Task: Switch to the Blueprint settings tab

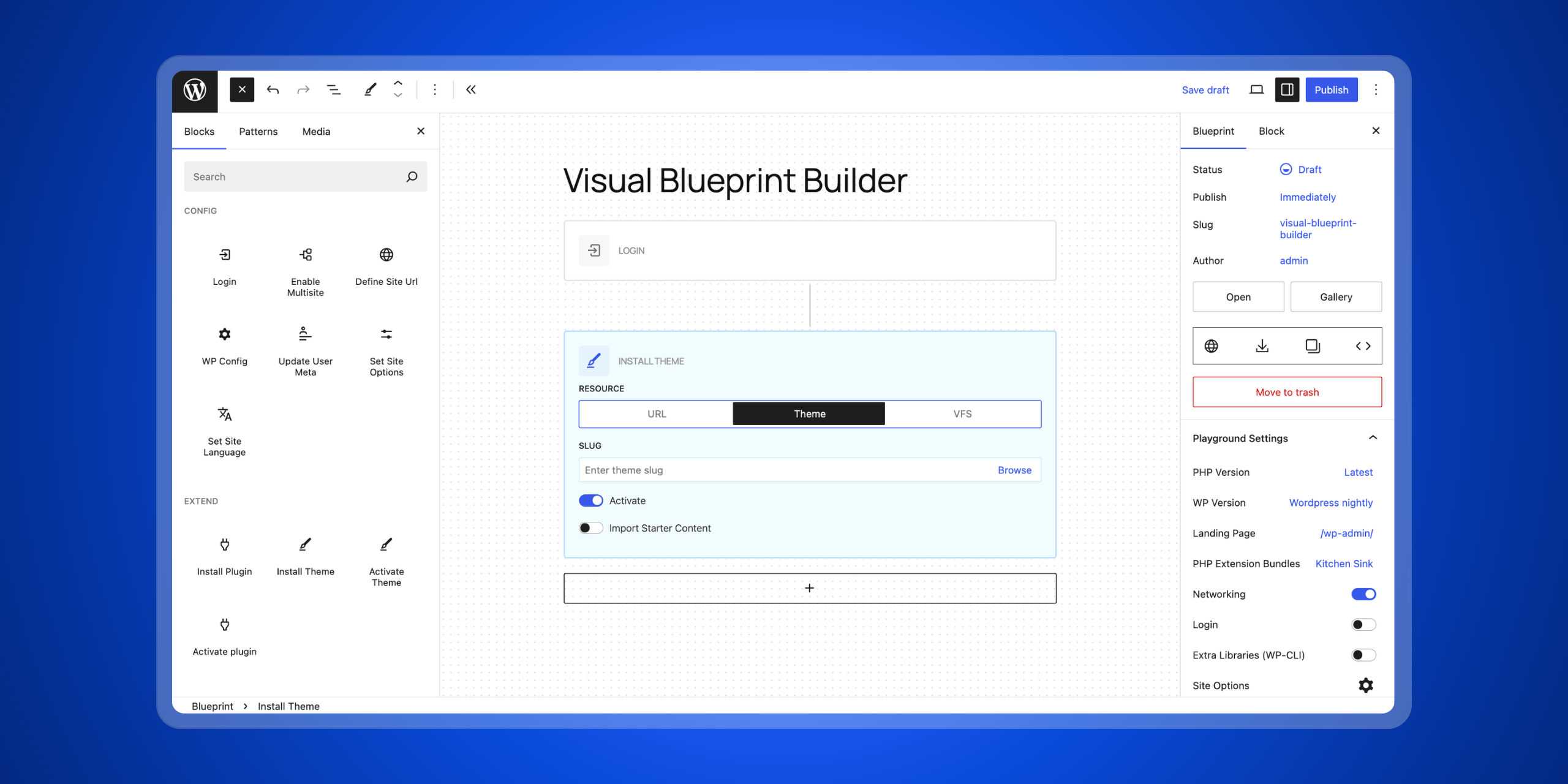Action: point(1213,131)
